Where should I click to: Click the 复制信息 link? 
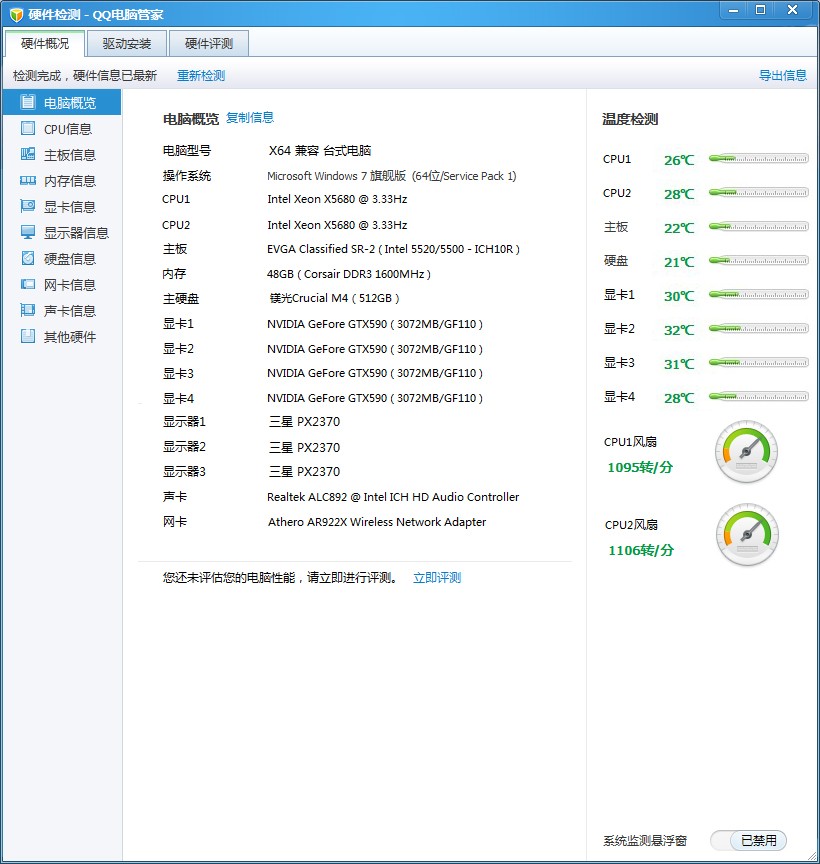click(250, 117)
